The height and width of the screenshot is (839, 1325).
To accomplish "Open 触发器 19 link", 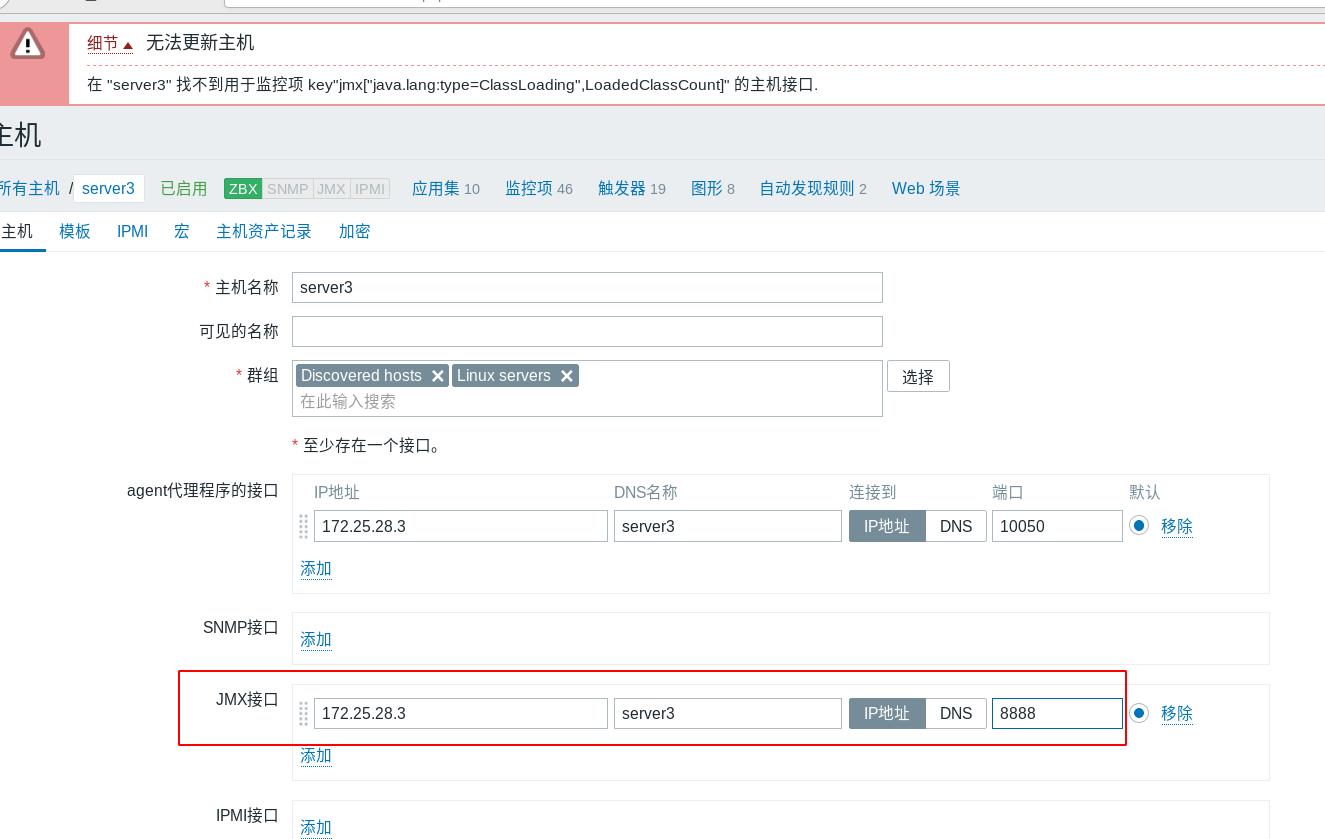I will (x=632, y=188).
